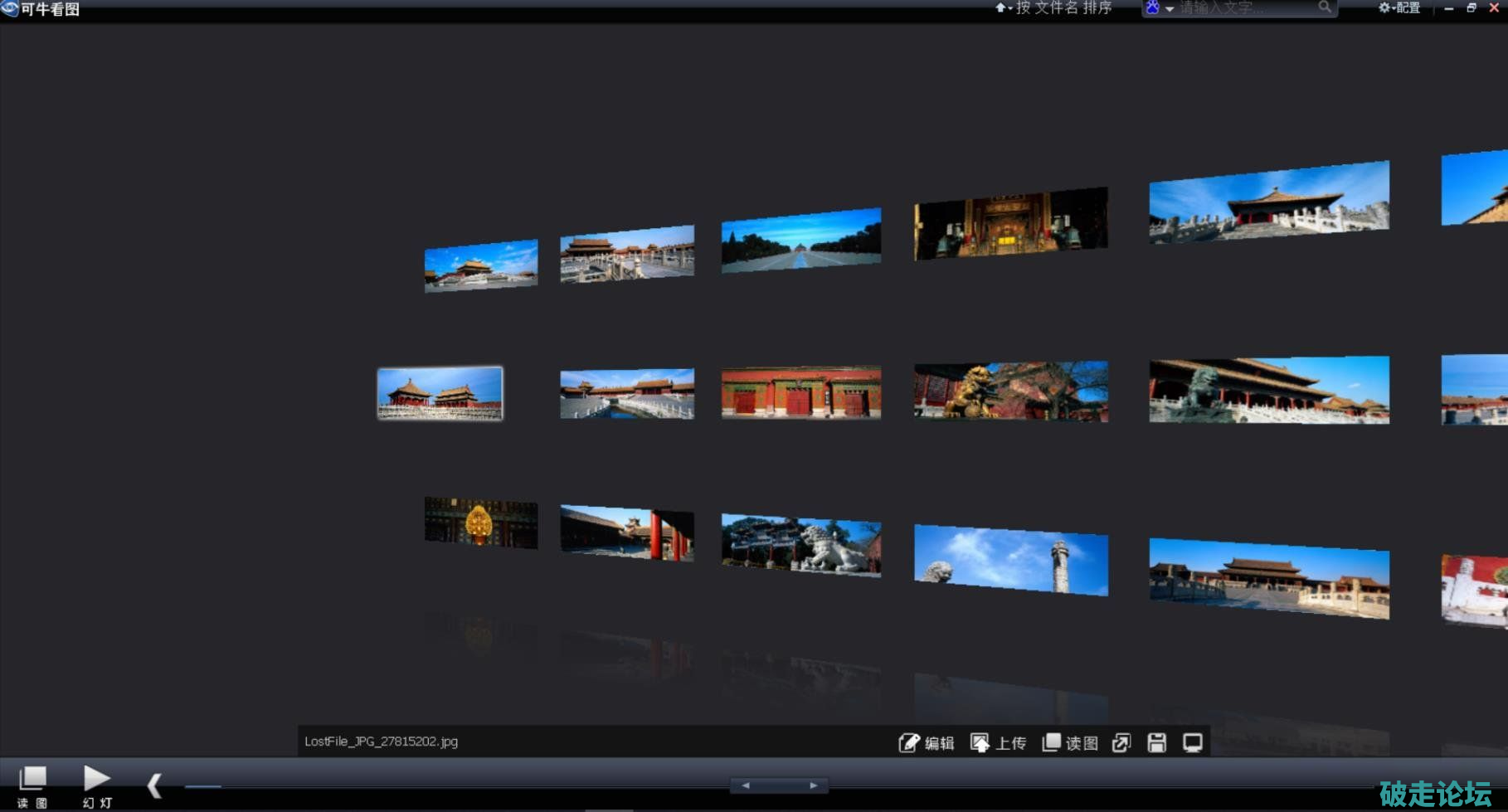
Task: Select the red gates wall thumbnail
Action: coord(800,392)
